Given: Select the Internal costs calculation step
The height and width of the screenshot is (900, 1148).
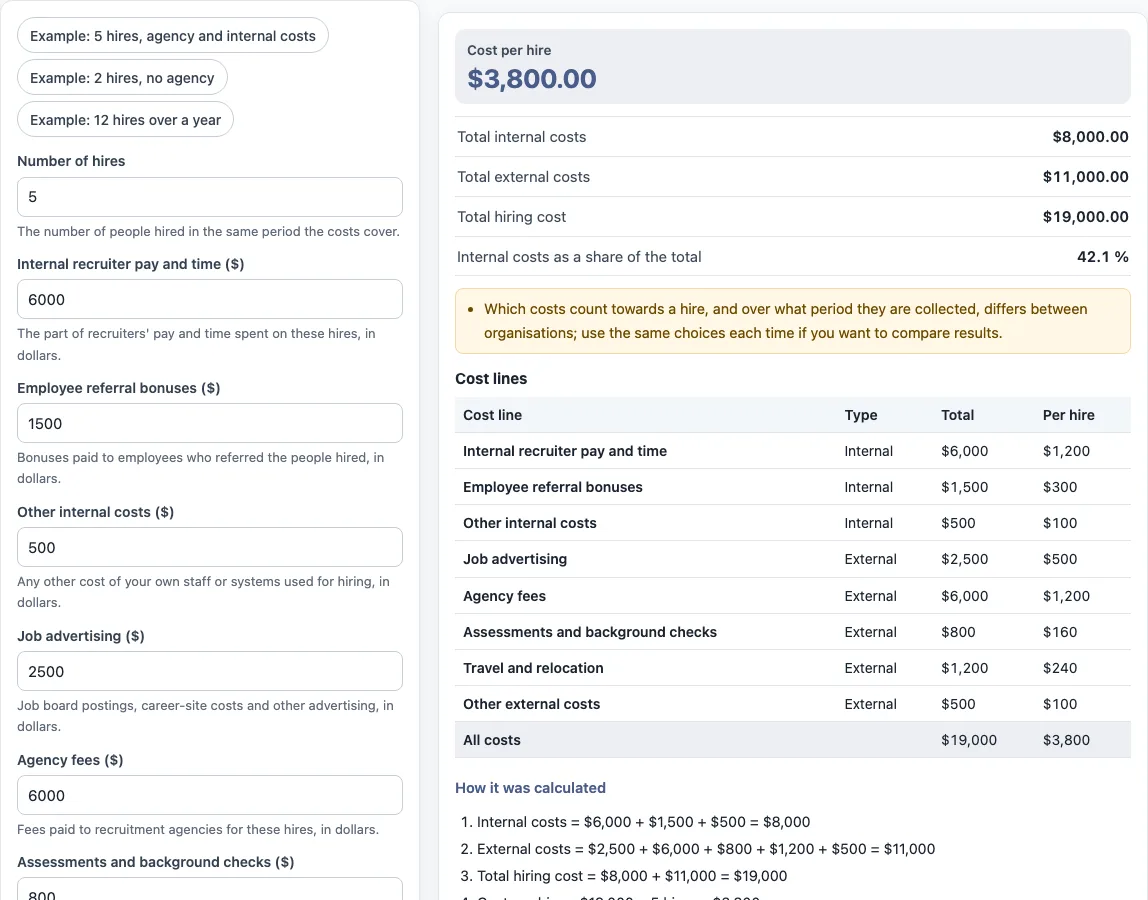Looking at the screenshot, I should (644, 822).
